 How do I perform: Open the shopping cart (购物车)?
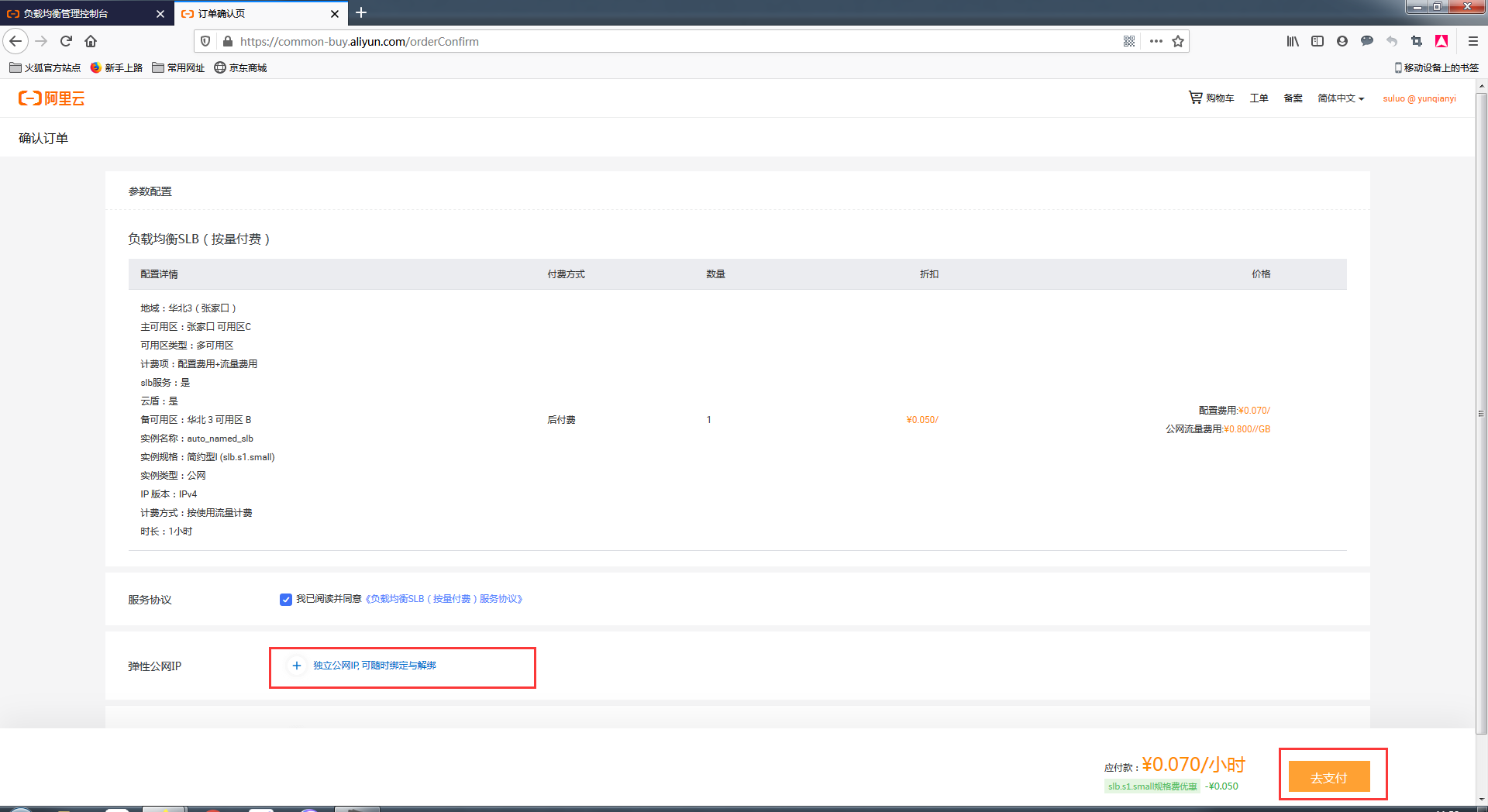point(1211,98)
